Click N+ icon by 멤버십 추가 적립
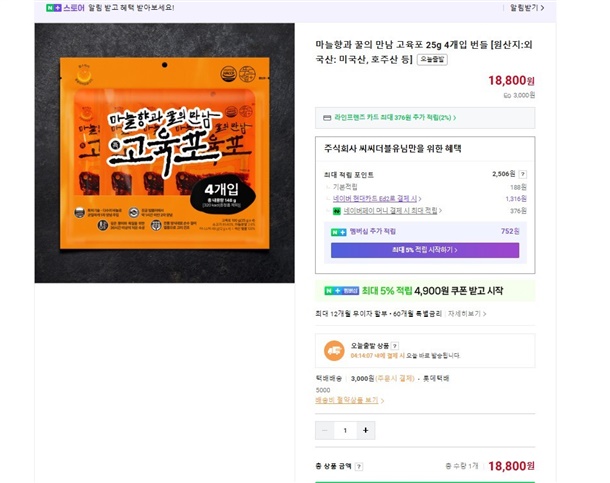This screenshot has height=483, width=610. click(338, 232)
